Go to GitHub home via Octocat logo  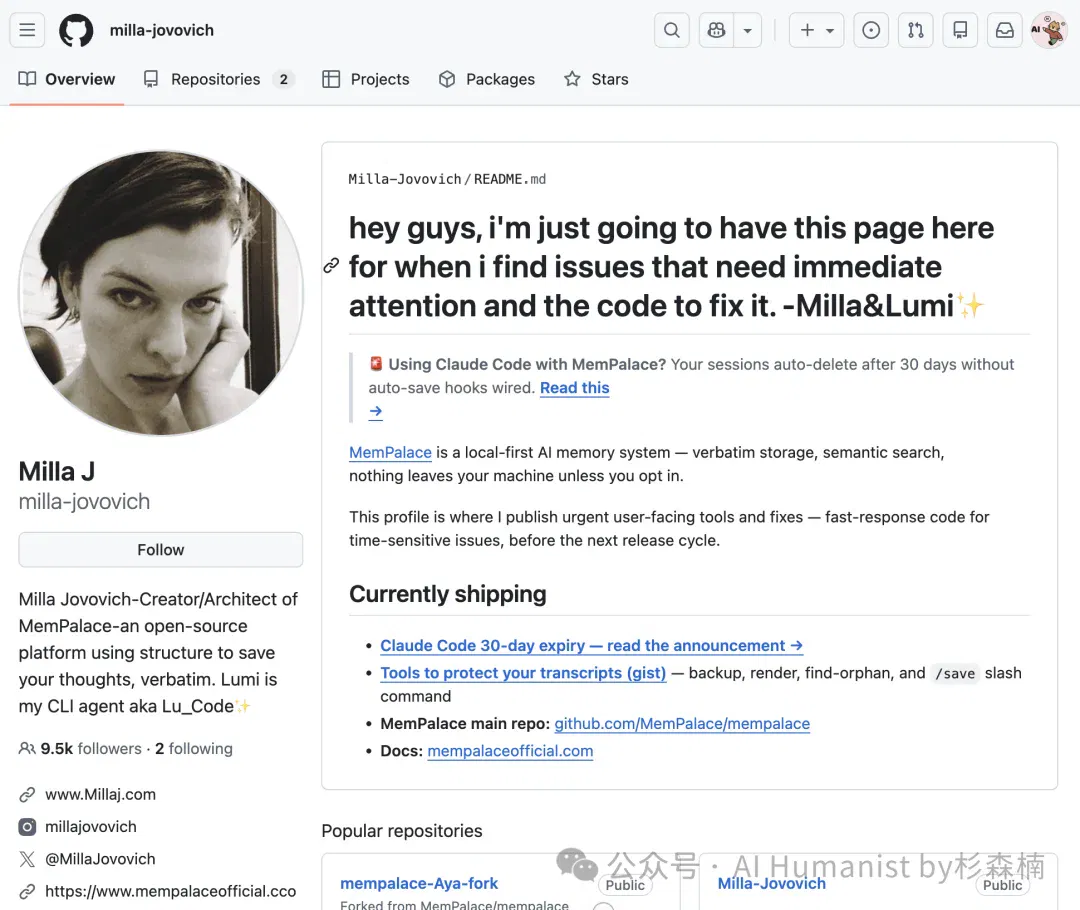pos(76,30)
